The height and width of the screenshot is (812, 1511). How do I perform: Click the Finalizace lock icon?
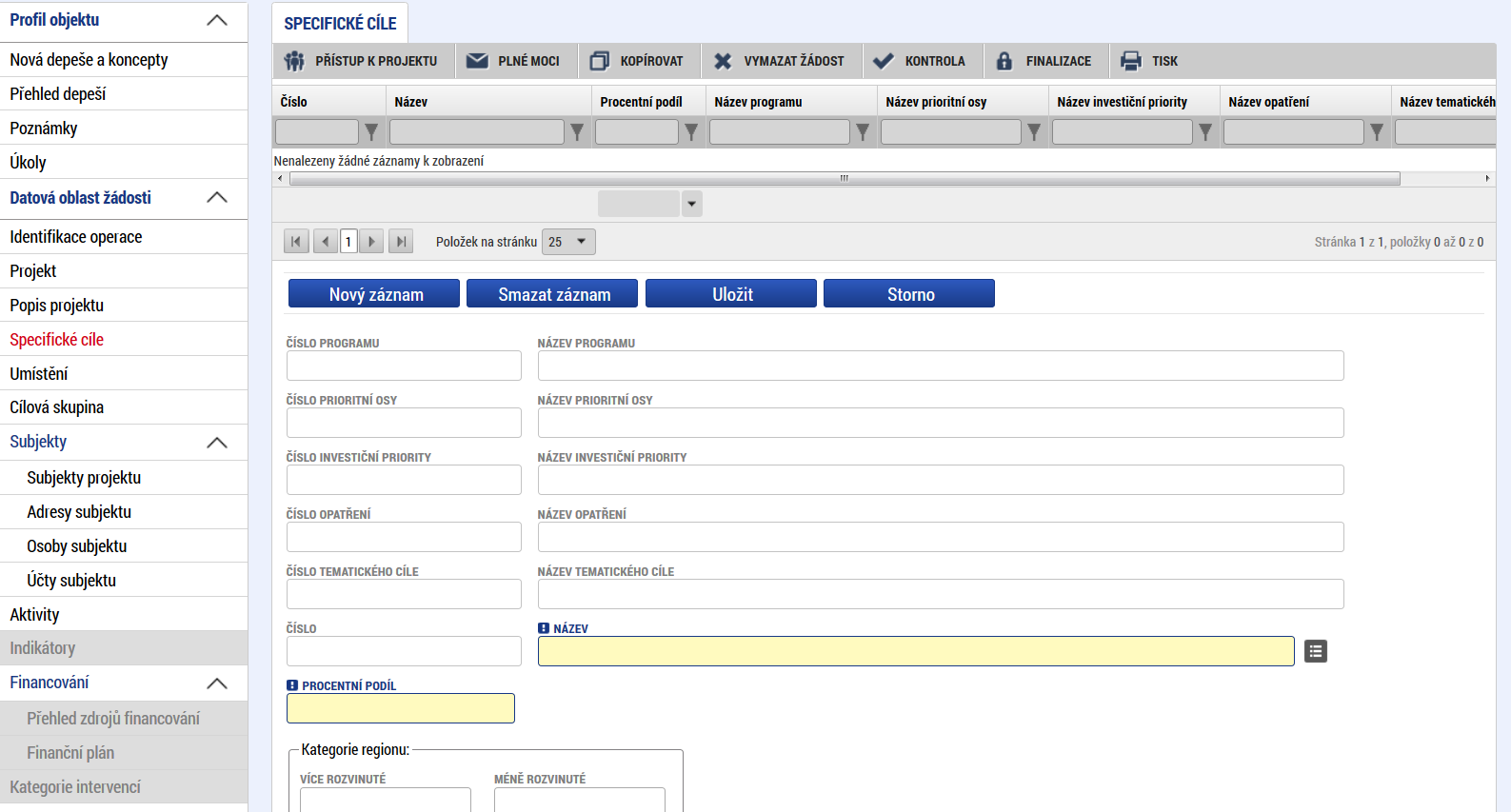1004,61
